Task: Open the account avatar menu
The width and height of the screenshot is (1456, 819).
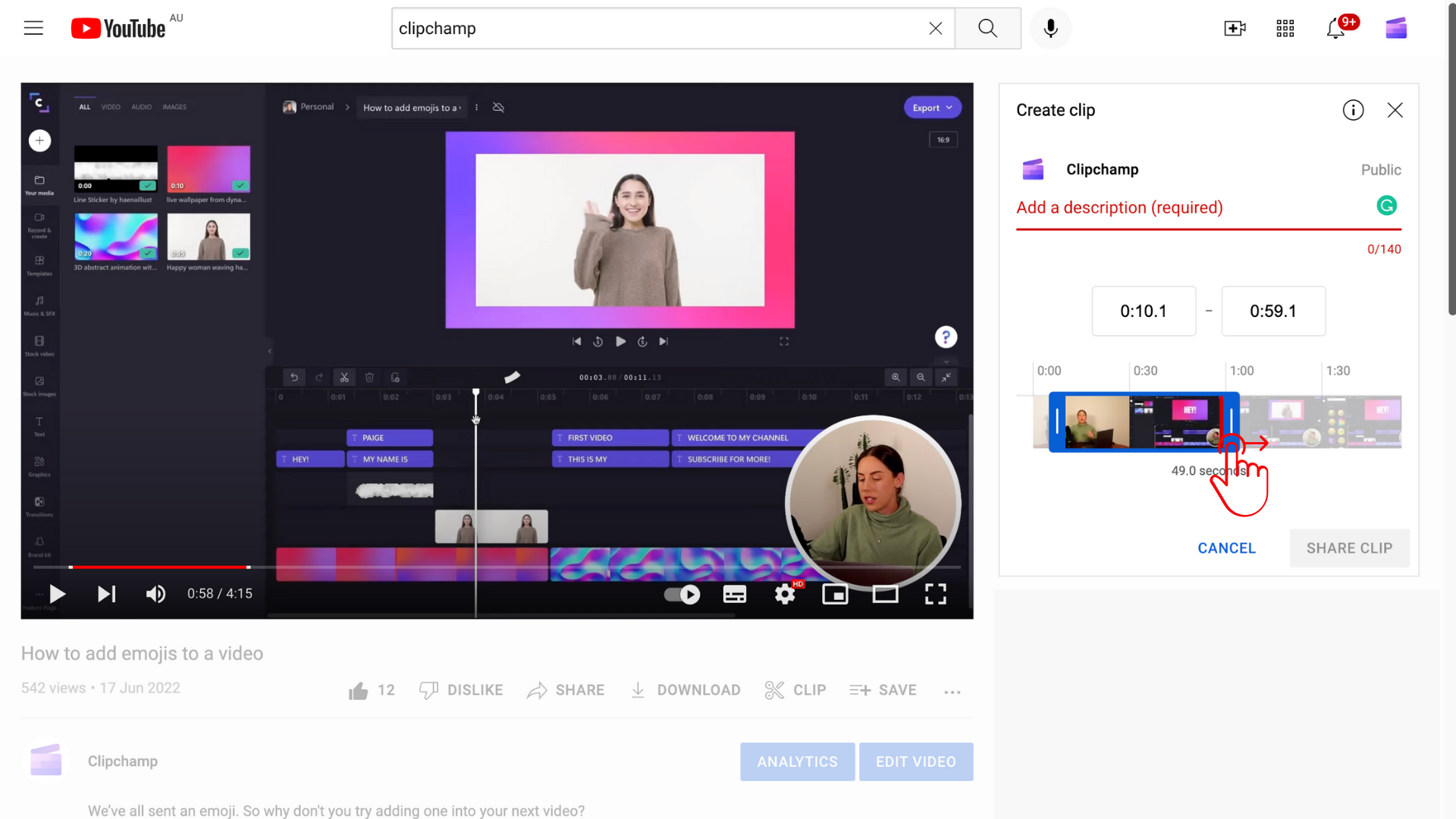Action: coord(1396,28)
